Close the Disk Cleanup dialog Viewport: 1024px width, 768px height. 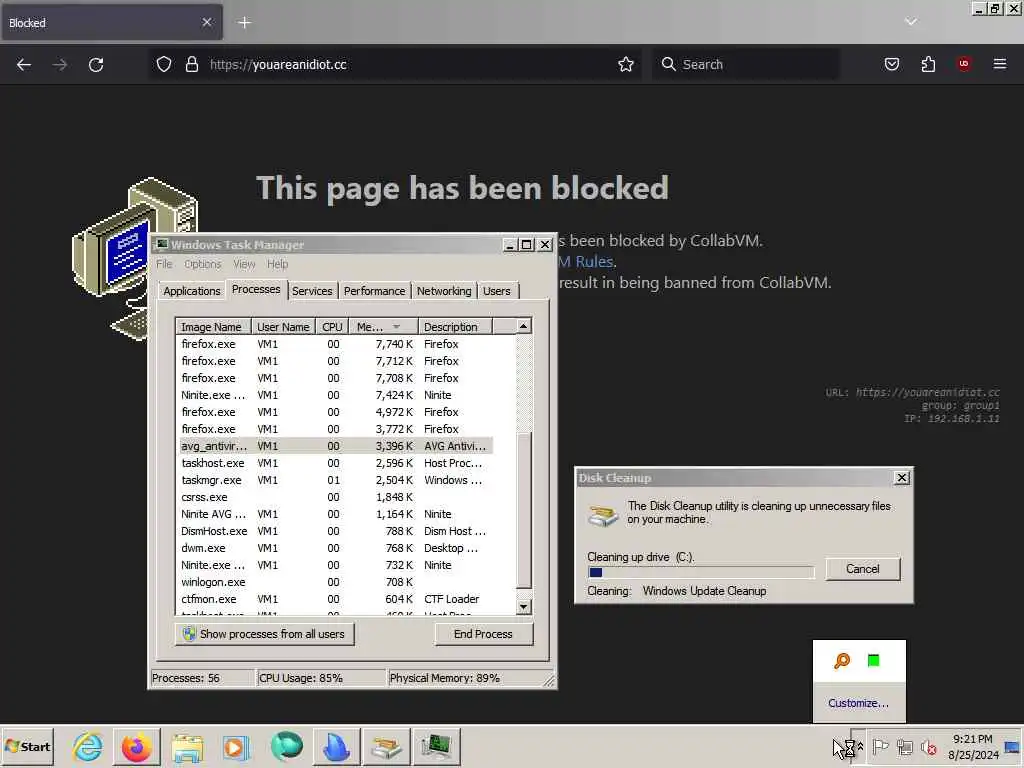[901, 478]
